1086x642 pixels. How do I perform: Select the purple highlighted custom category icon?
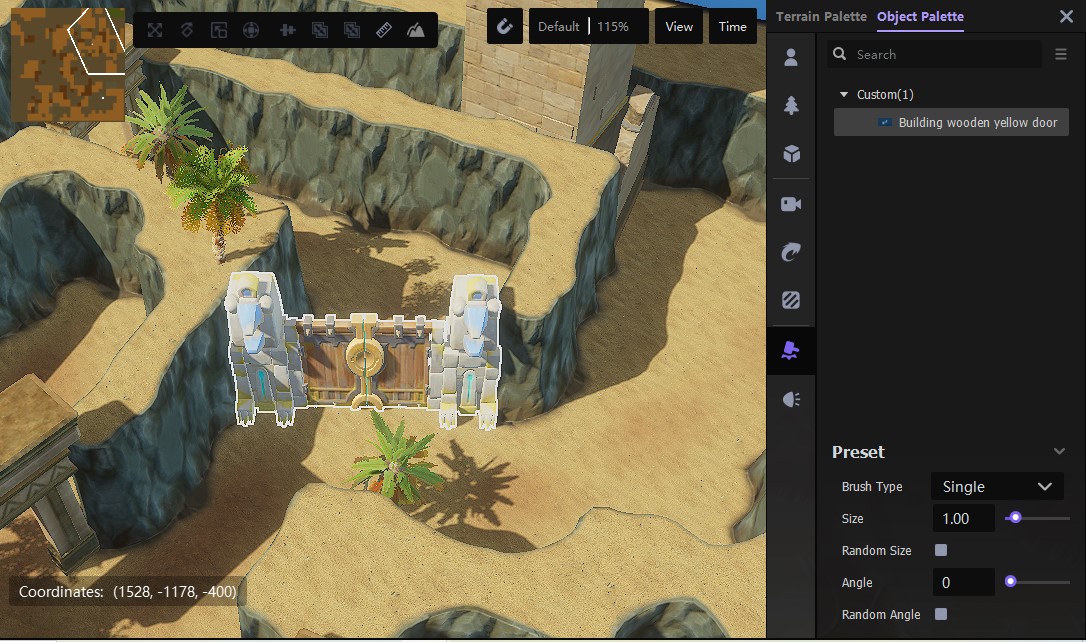pyautogui.click(x=790, y=350)
